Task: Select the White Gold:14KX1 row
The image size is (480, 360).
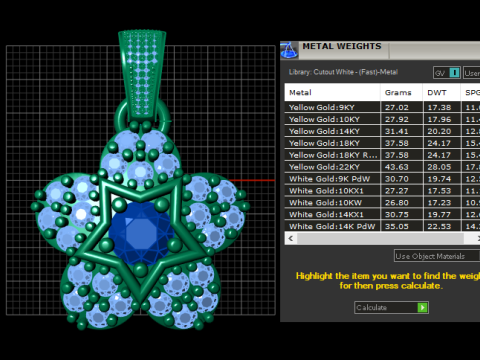Action: click(382, 215)
